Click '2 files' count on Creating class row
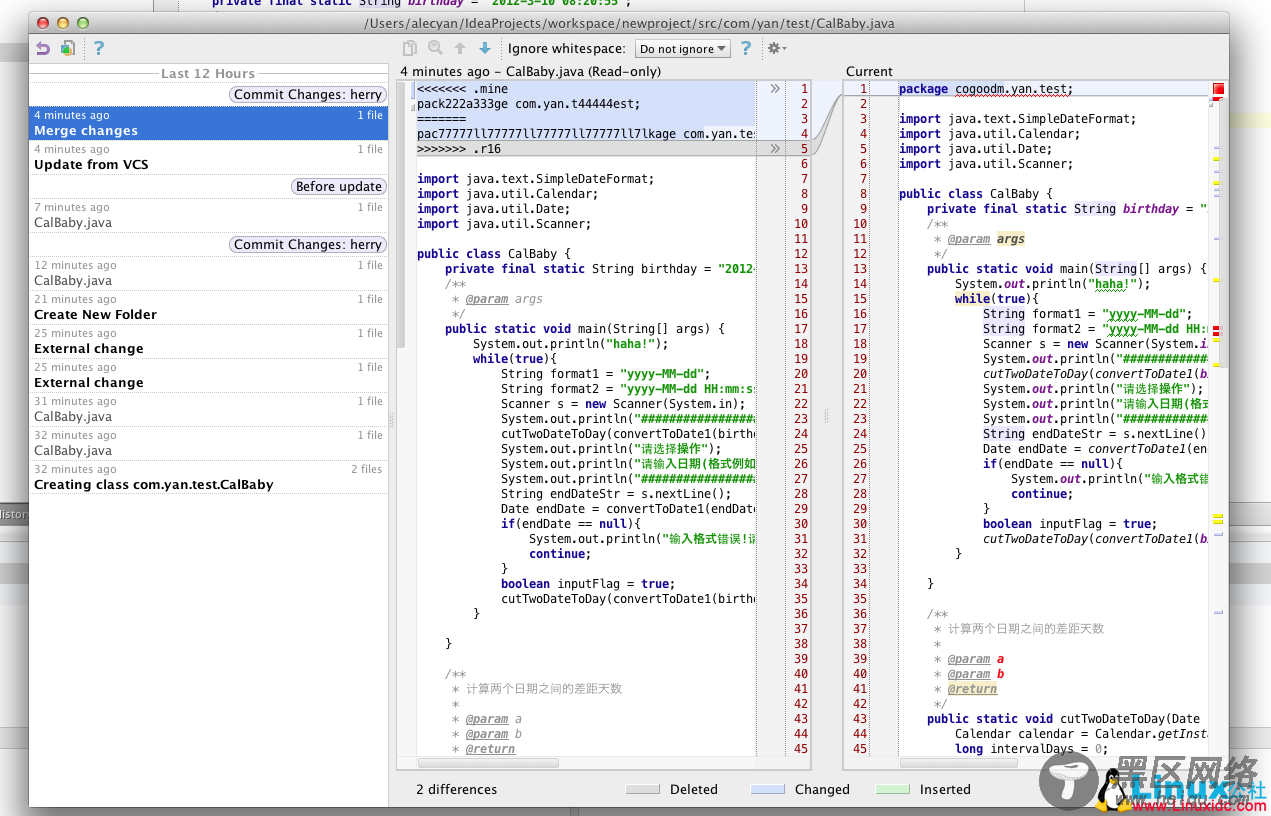This screenshot has height=816, width=1271. coord(367,469)
